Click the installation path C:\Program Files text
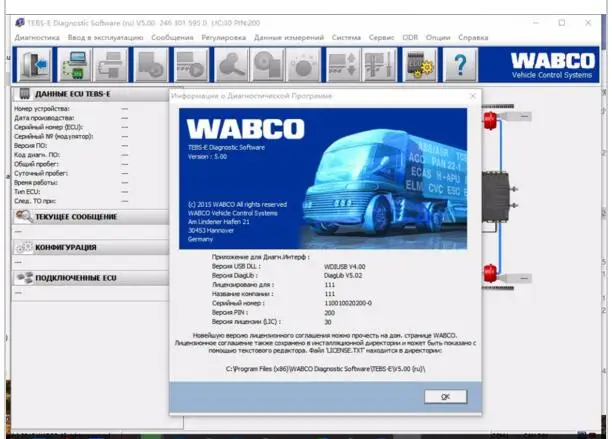Screen dimensions: 612x439 (x=325, y=369)
